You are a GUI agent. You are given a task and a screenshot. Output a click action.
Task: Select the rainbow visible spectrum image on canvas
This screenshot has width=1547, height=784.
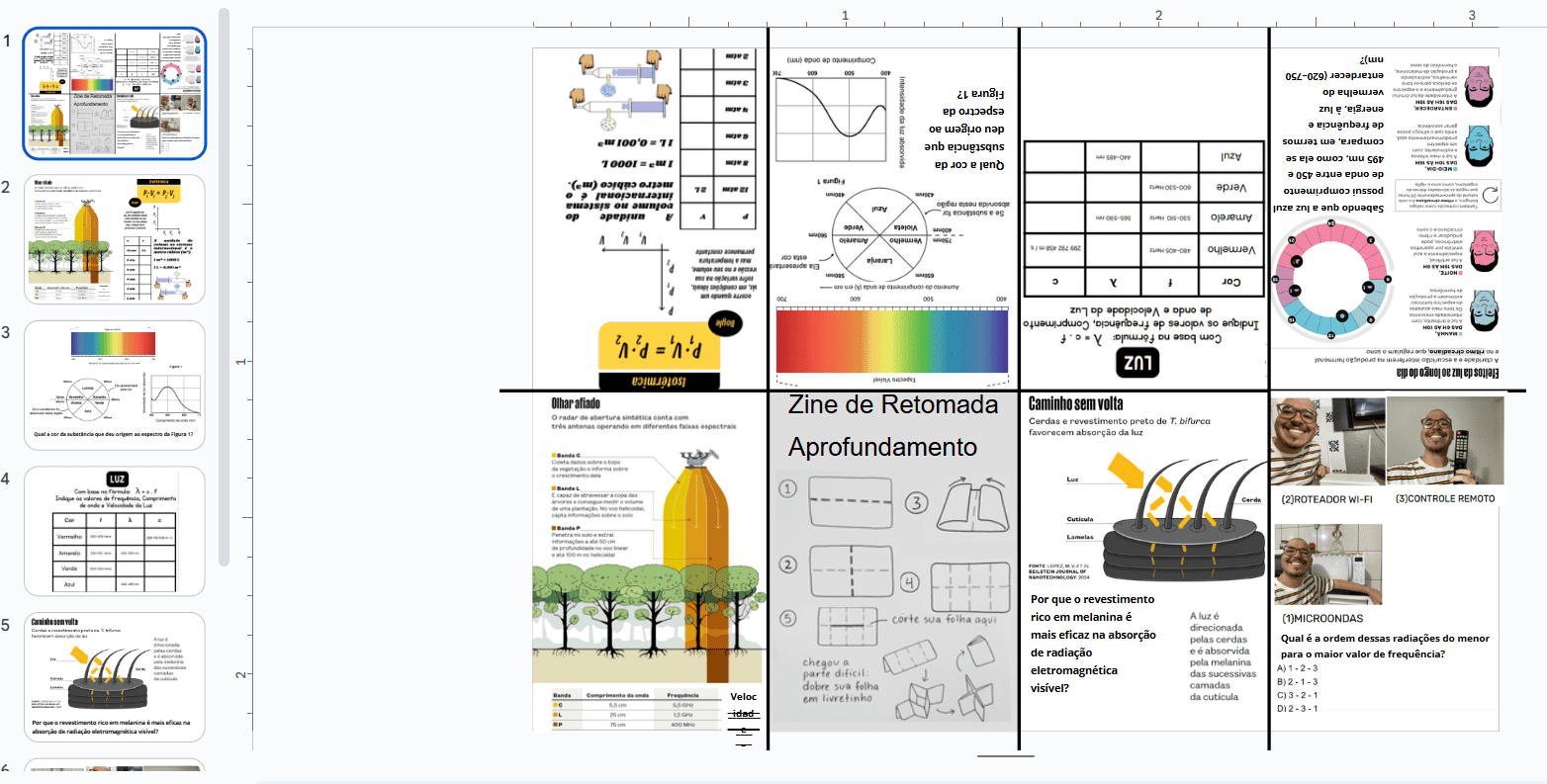(x=892, y=341)
